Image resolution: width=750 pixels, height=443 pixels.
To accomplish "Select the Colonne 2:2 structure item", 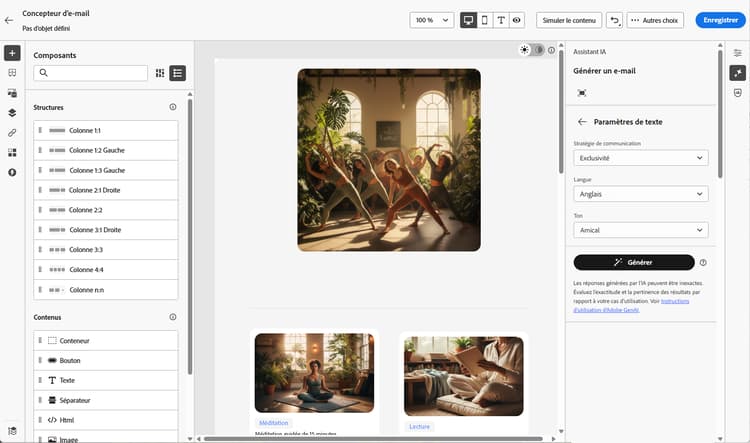I will (106, 210).
